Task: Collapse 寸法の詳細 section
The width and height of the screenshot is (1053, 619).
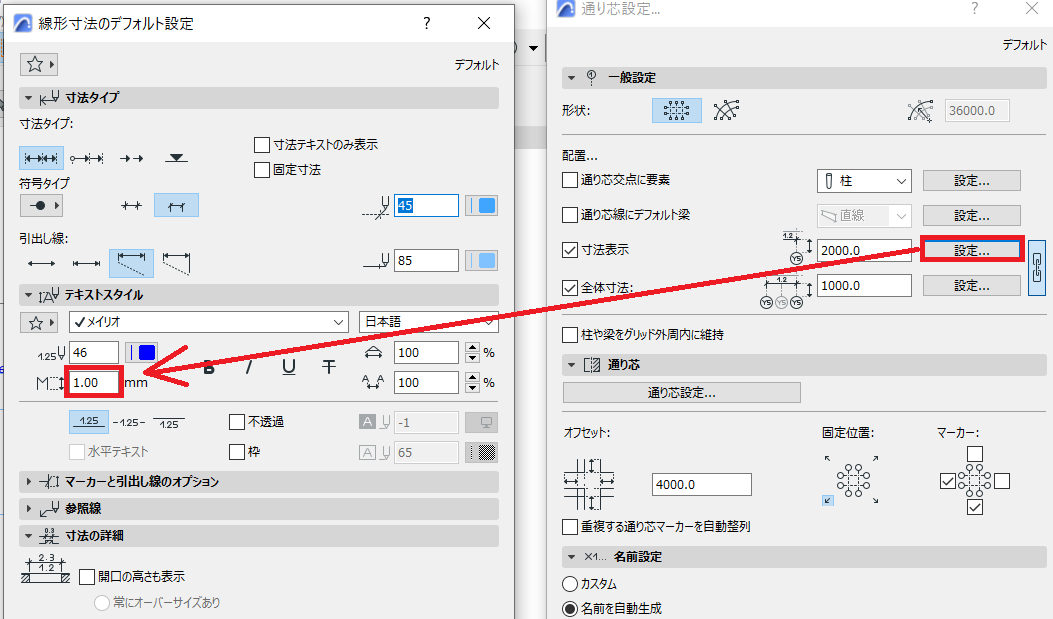Action: tap(28, 536)
